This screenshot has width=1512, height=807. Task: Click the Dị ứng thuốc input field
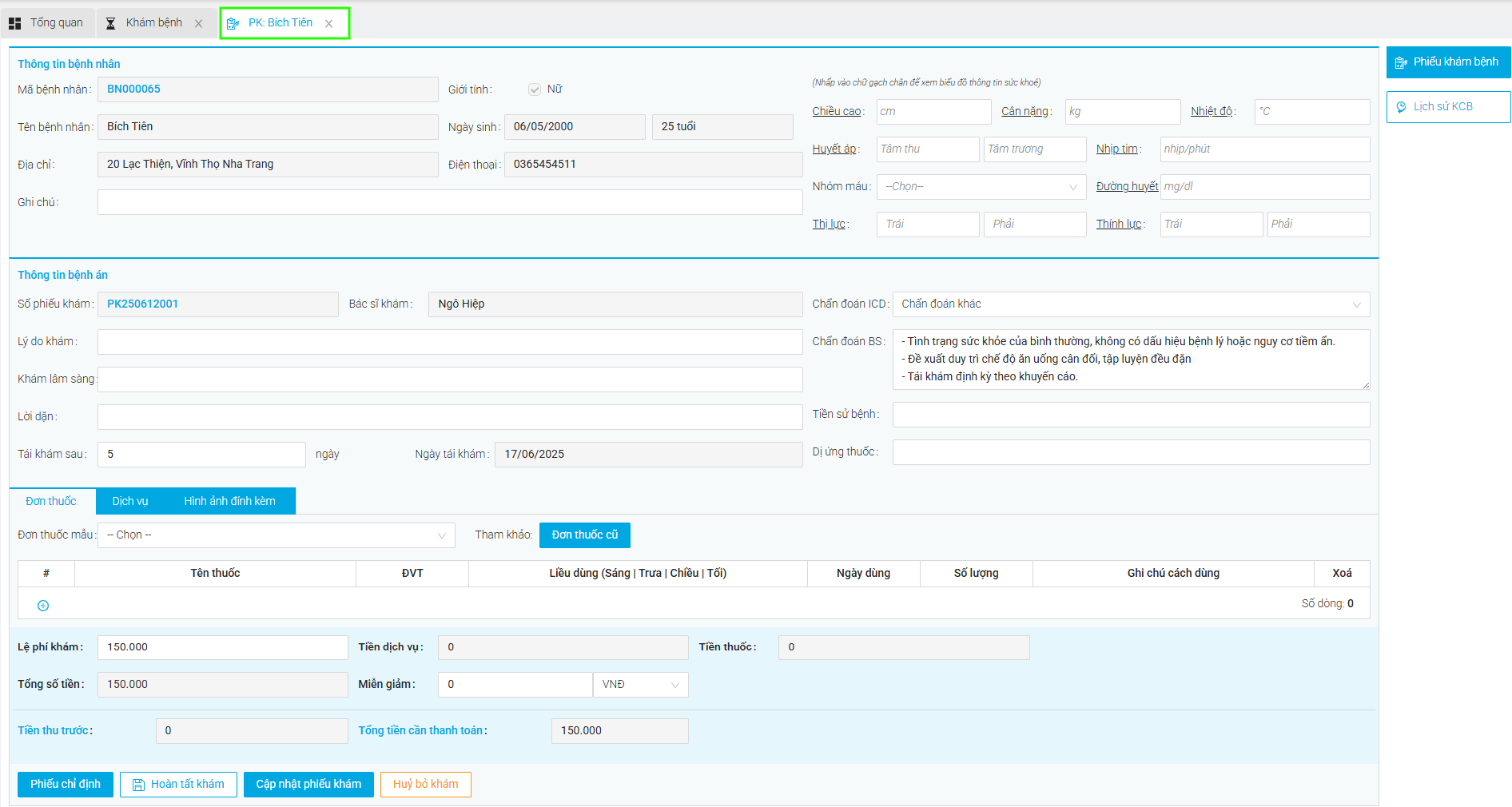1131,452
